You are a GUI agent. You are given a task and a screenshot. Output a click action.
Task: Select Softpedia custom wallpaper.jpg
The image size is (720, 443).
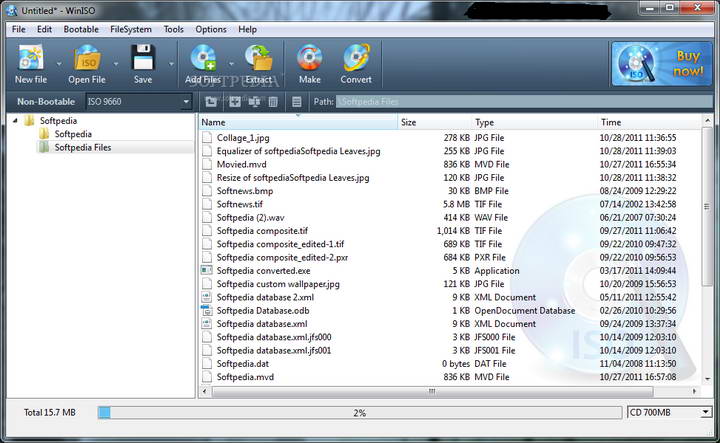click(x=278, y=284)
